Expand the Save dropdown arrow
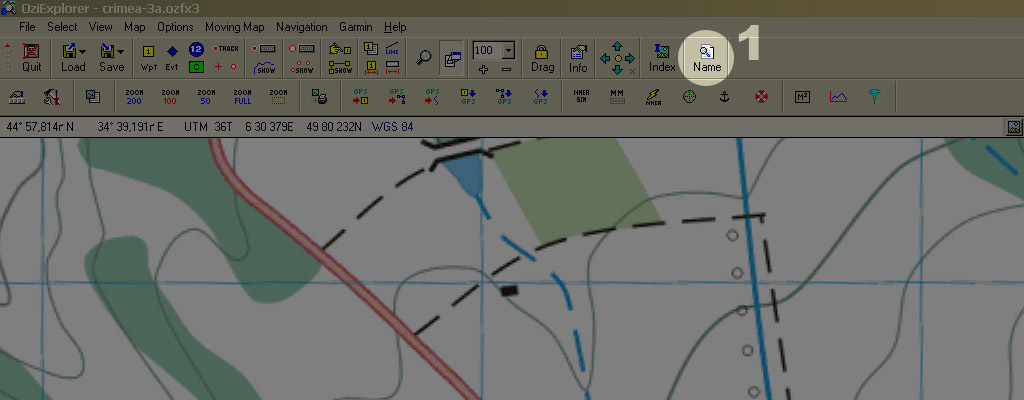Screen dimensions: 1024x400 120,51
